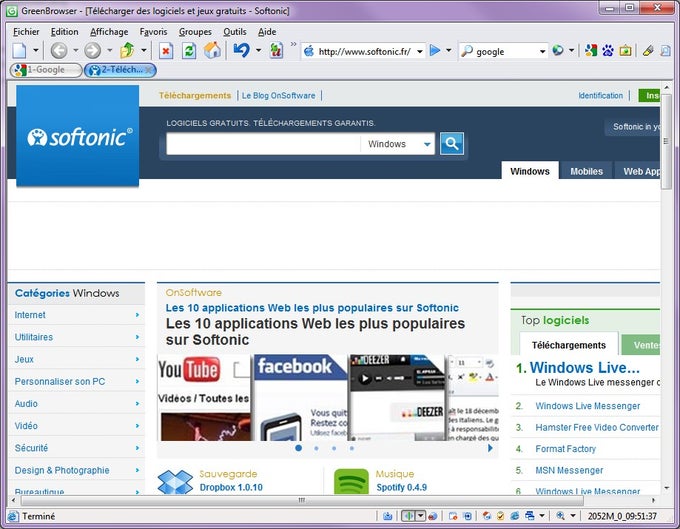Viewport: 680px width, 529px height.
Task: Go back with the Back arrow button
Action: tap(59, 51)
